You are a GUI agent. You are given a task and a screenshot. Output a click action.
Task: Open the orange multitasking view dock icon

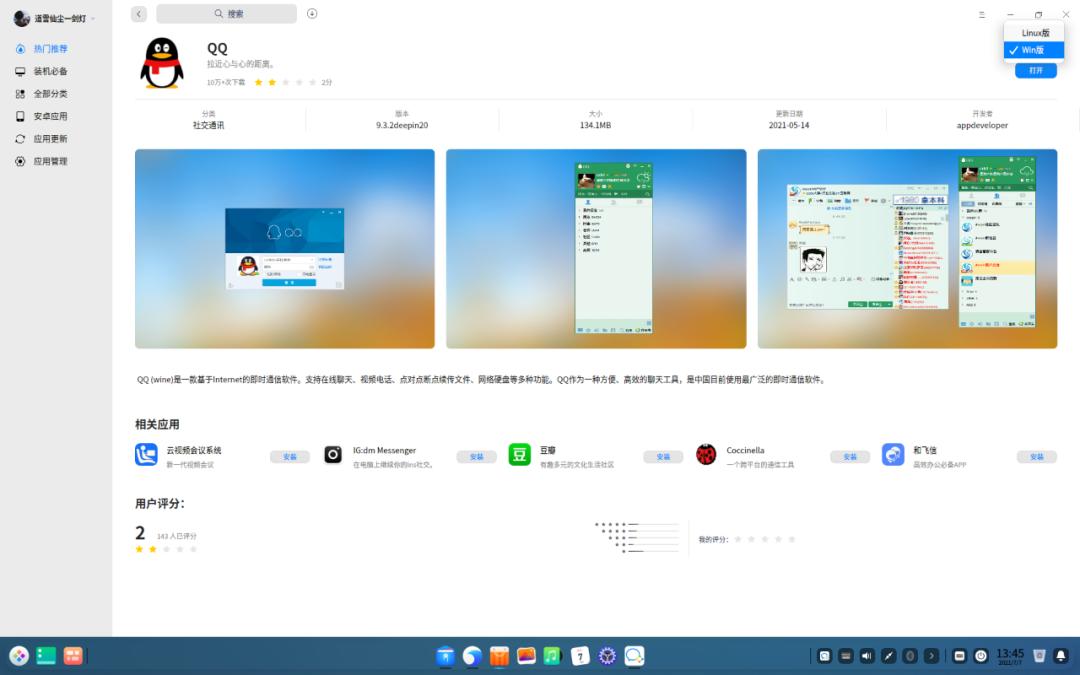pyautogui.click(x=73, y=656)
